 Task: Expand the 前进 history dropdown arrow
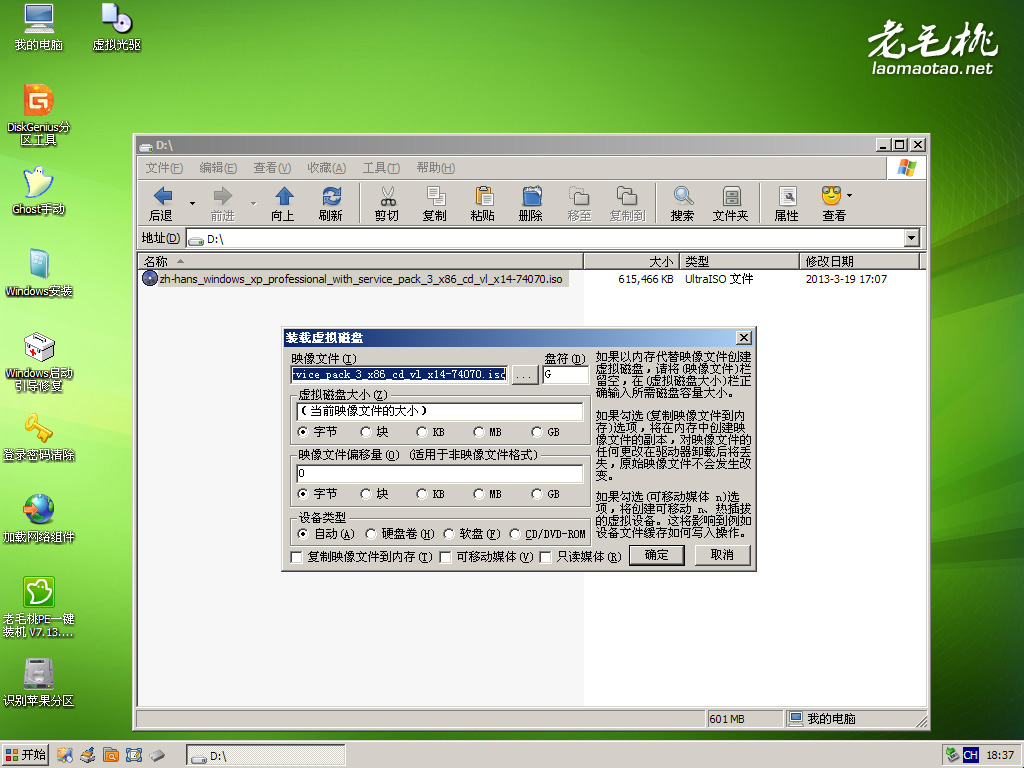tap(253, 203)
